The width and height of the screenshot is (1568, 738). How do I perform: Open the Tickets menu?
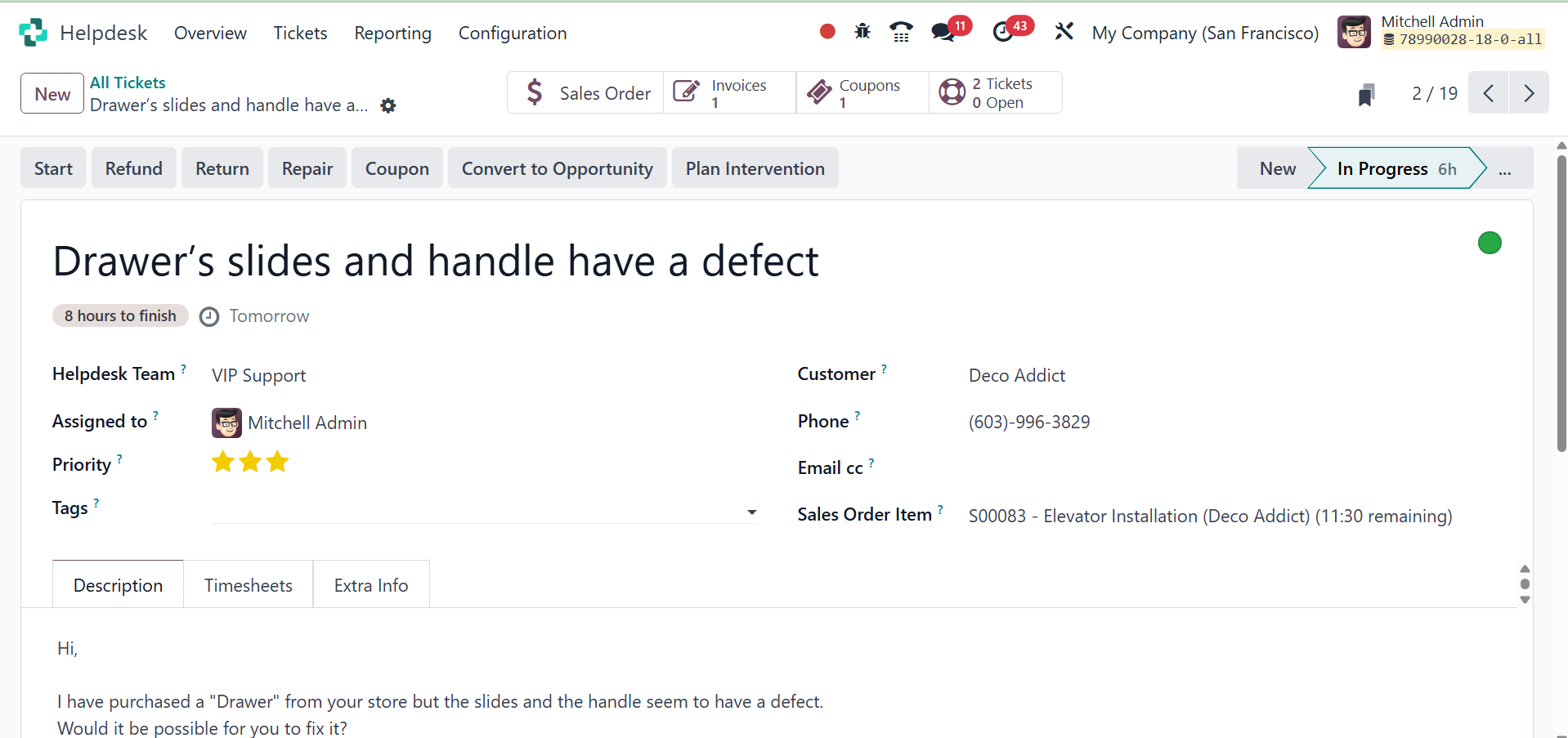[300, 33]
